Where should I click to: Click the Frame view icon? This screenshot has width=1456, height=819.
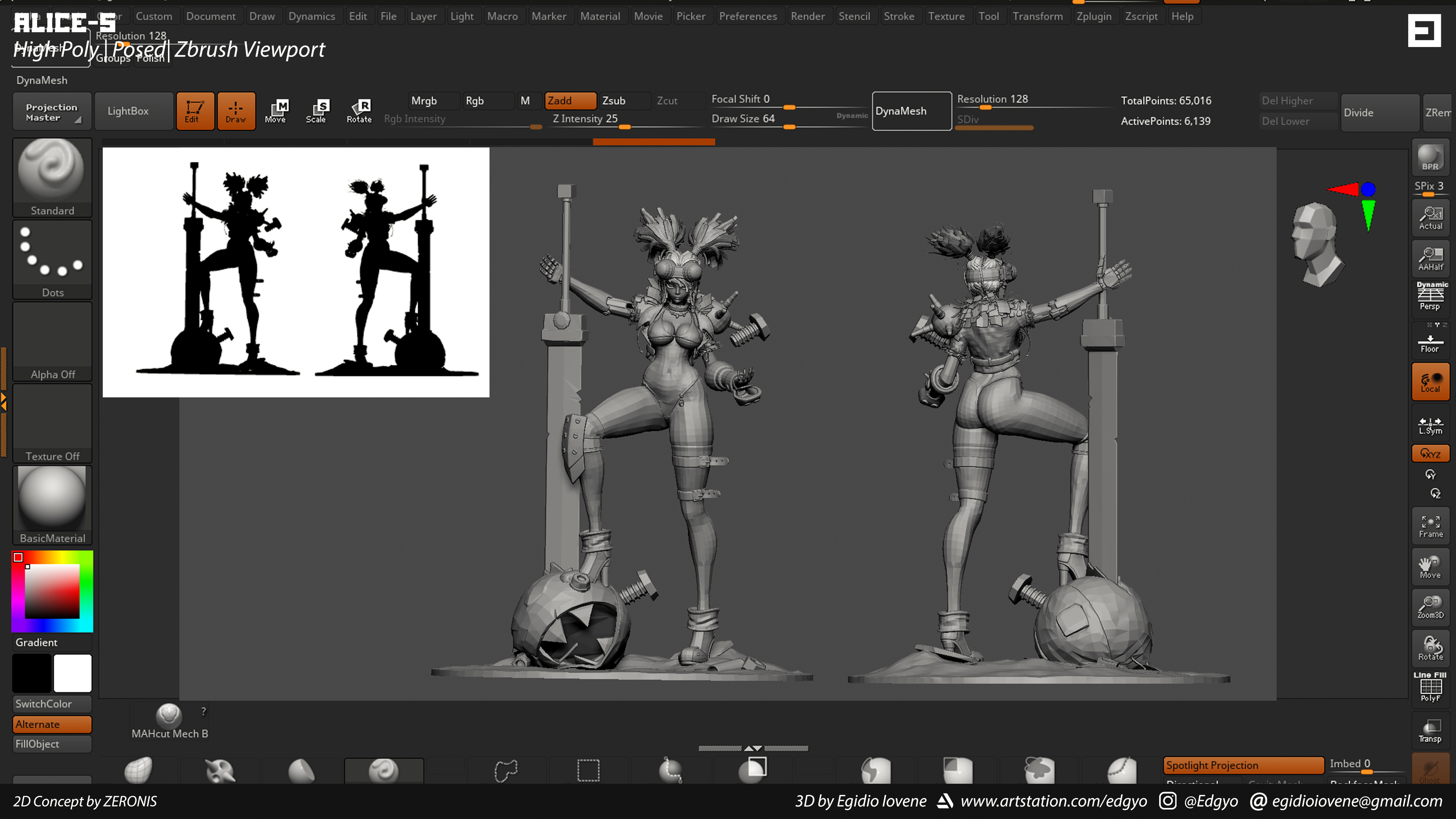[x=1430, y=526]
